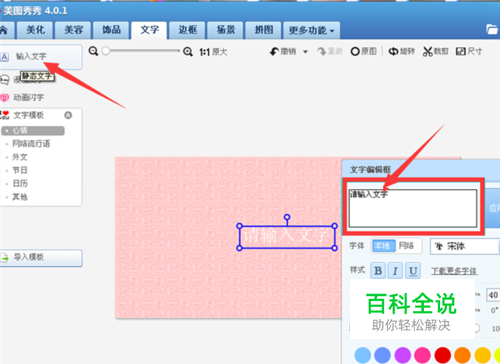Toggle underline U style
500x364 pixels.
413,271
